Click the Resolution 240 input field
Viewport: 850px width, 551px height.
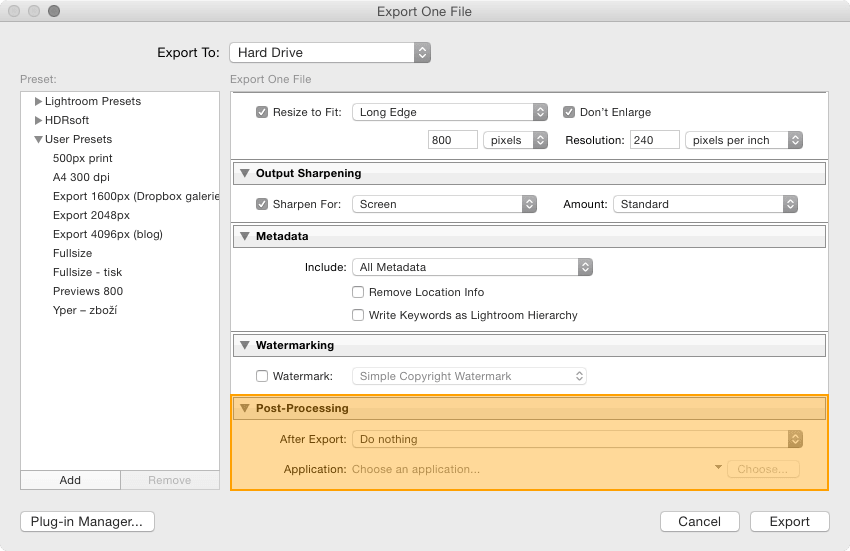click(x=654, y=140)
